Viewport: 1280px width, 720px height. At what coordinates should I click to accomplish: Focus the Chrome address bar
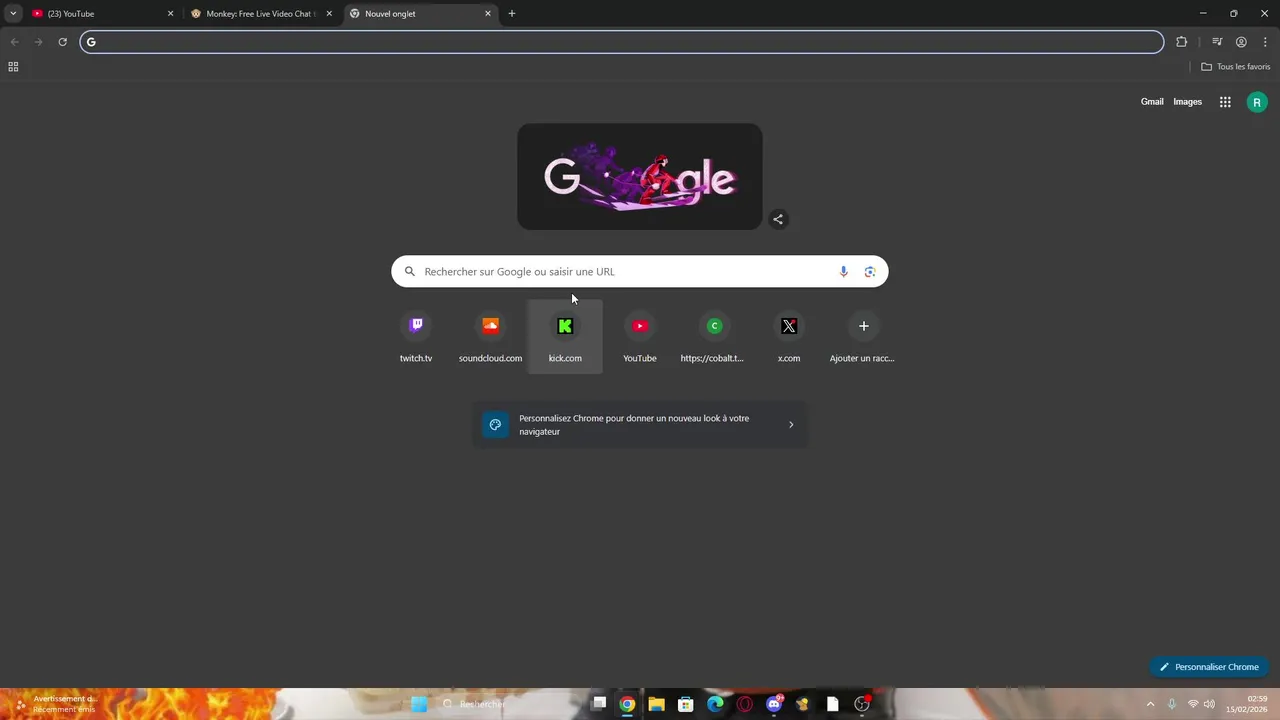tap(622, 42)
